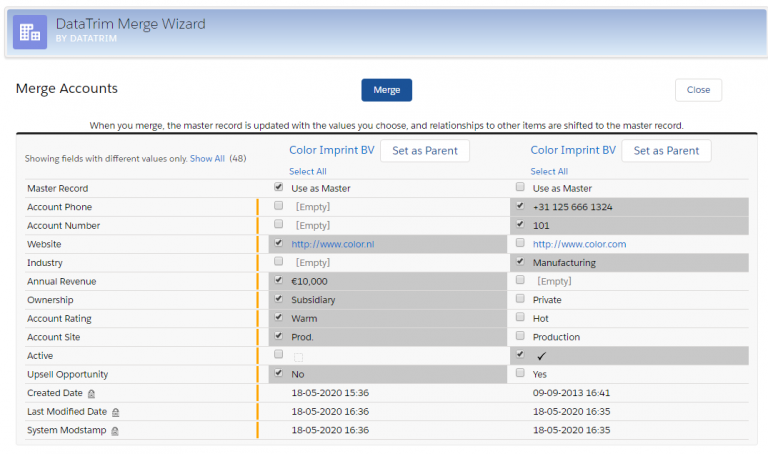Click Select All under first account

pos(308,171)
